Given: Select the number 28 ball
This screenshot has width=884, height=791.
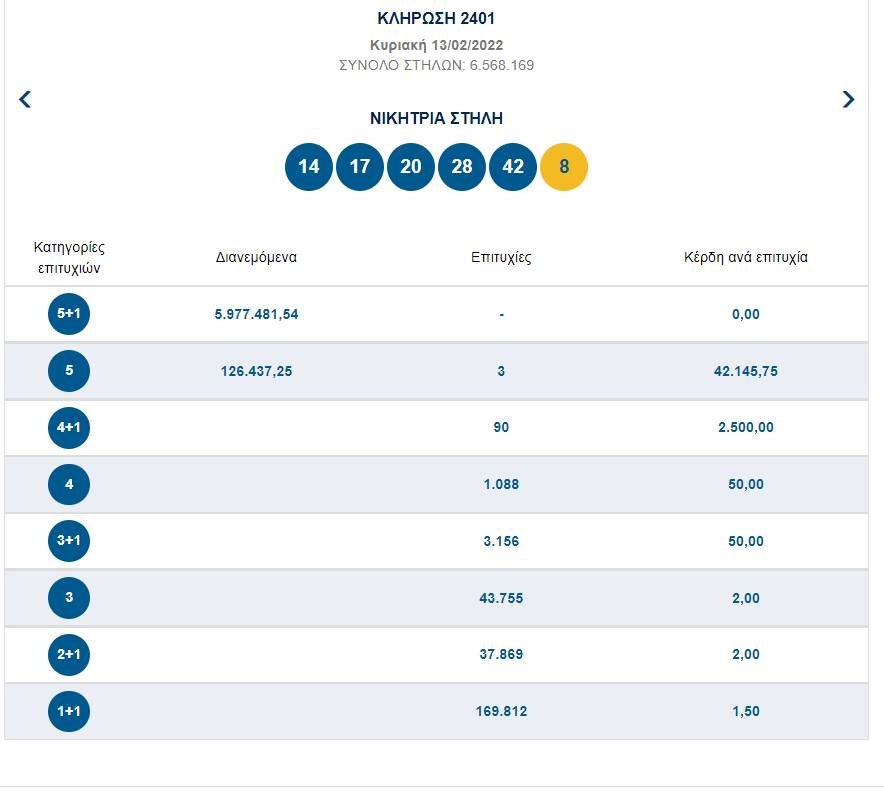Looking at the screenshot, I should pos(462,166).
